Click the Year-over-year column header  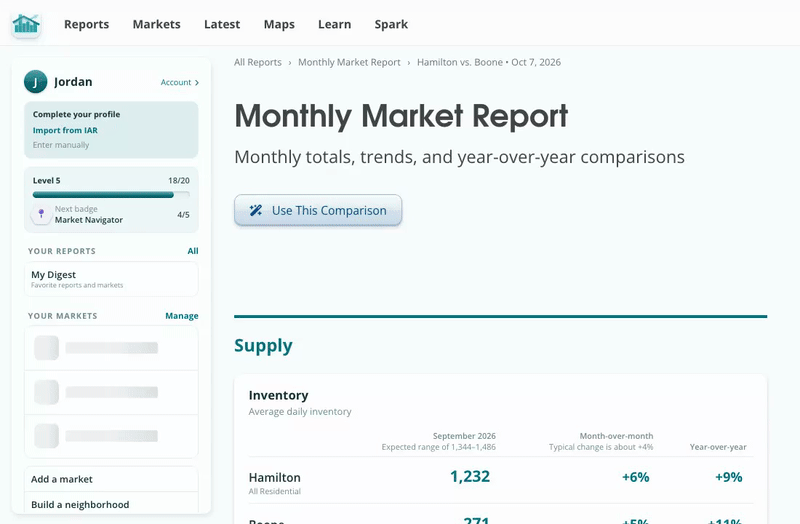(718, 447)
